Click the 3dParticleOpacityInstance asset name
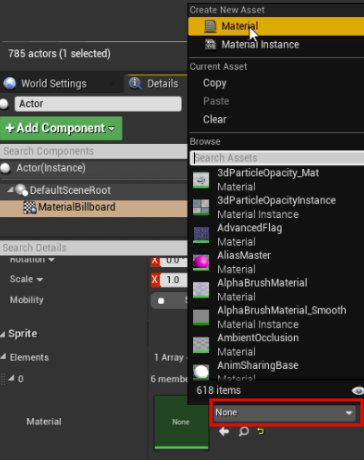The image size is (364, 460). (x=276, y=200)
